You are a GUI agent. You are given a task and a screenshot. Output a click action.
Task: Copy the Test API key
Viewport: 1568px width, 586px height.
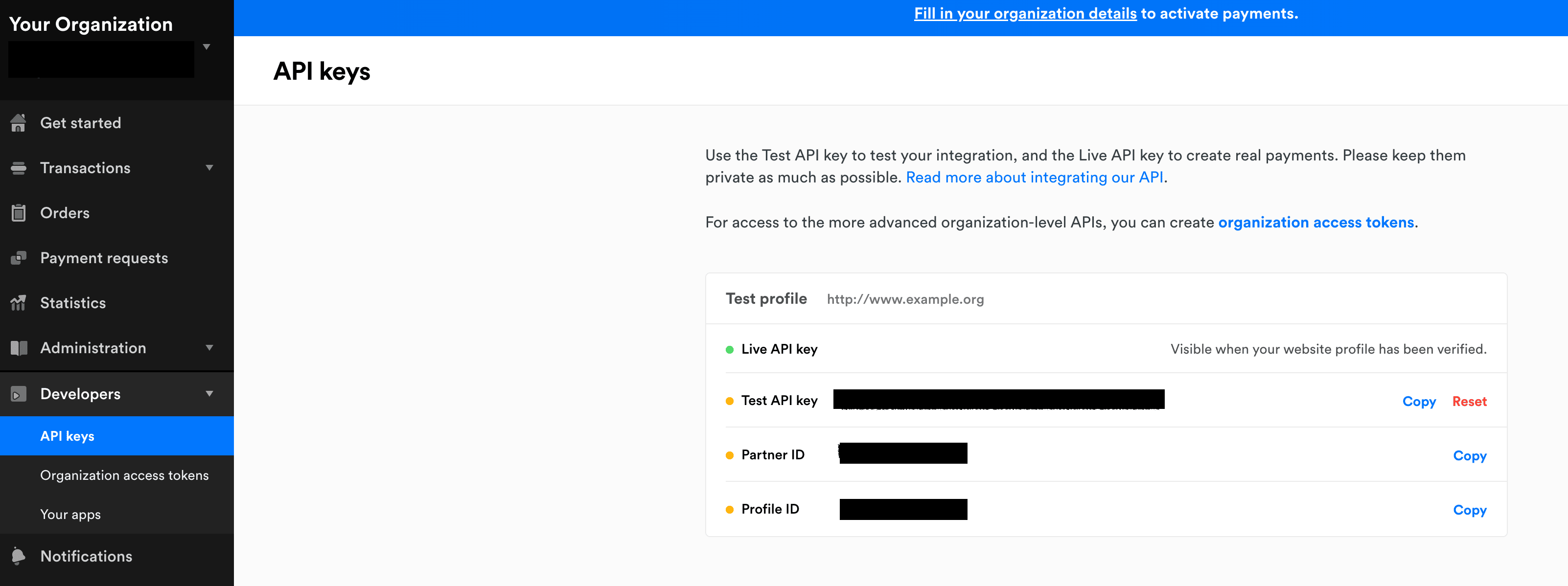(x=1419, y=402)
